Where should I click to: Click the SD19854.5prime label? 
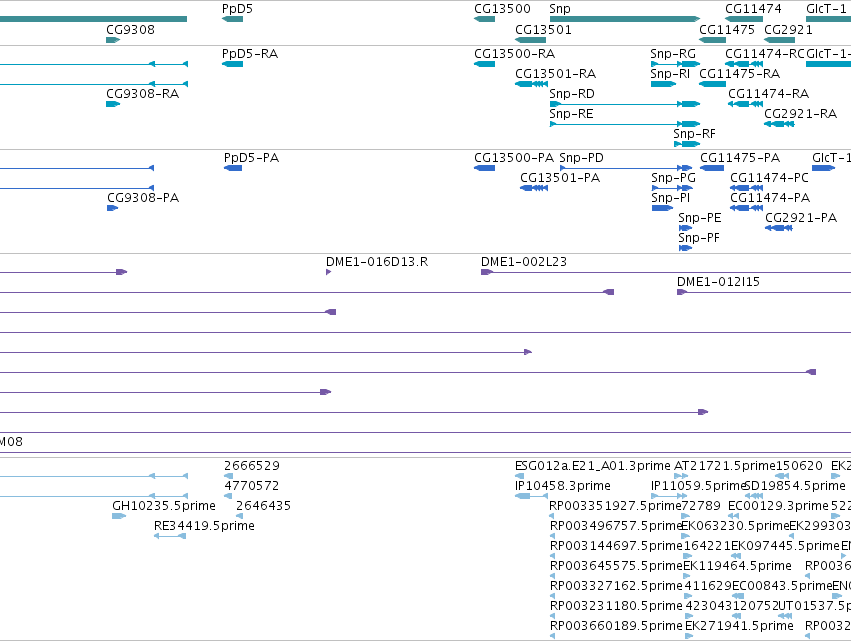point(795,486)
